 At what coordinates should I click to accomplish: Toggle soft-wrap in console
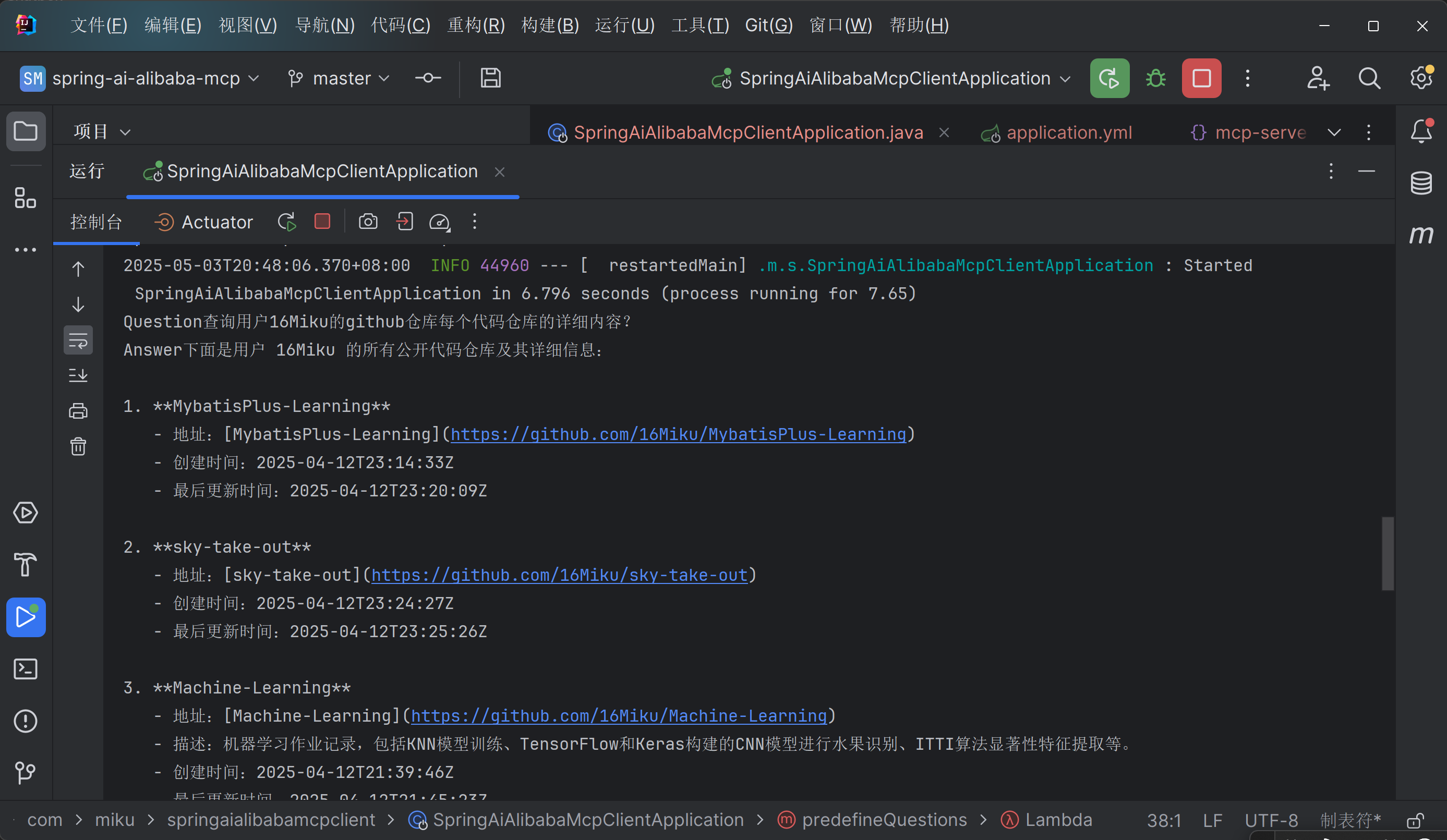click(x=78, y=340)
